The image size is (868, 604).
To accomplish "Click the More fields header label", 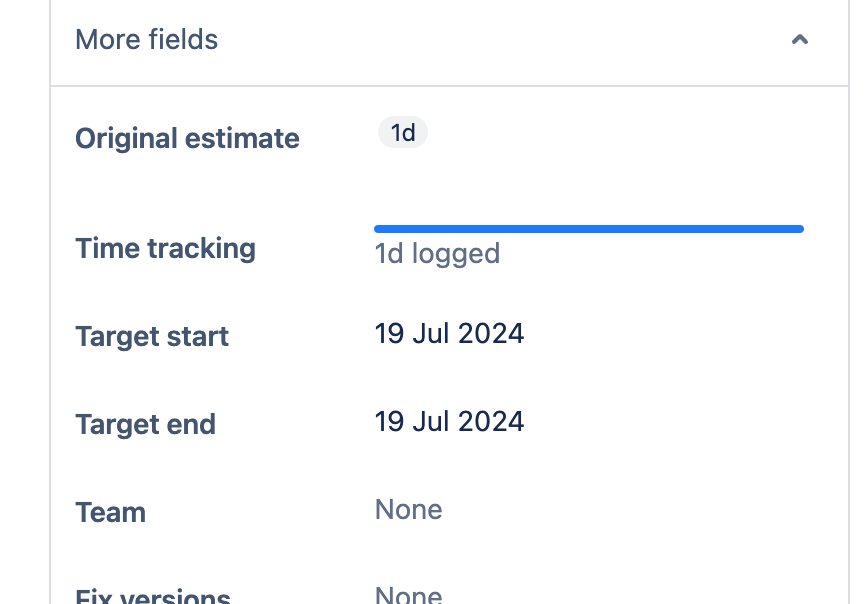I will (x=146, y=39).
